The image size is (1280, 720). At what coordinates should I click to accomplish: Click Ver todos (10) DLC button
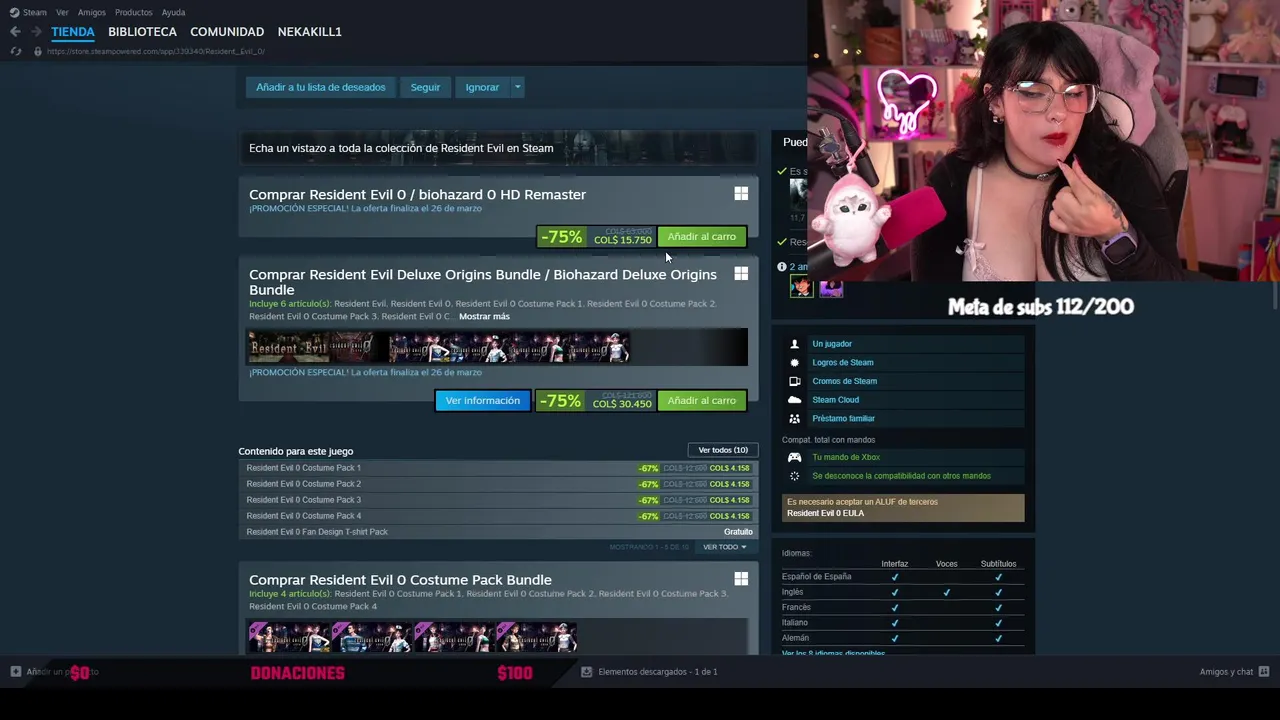(x=723, y=450)
